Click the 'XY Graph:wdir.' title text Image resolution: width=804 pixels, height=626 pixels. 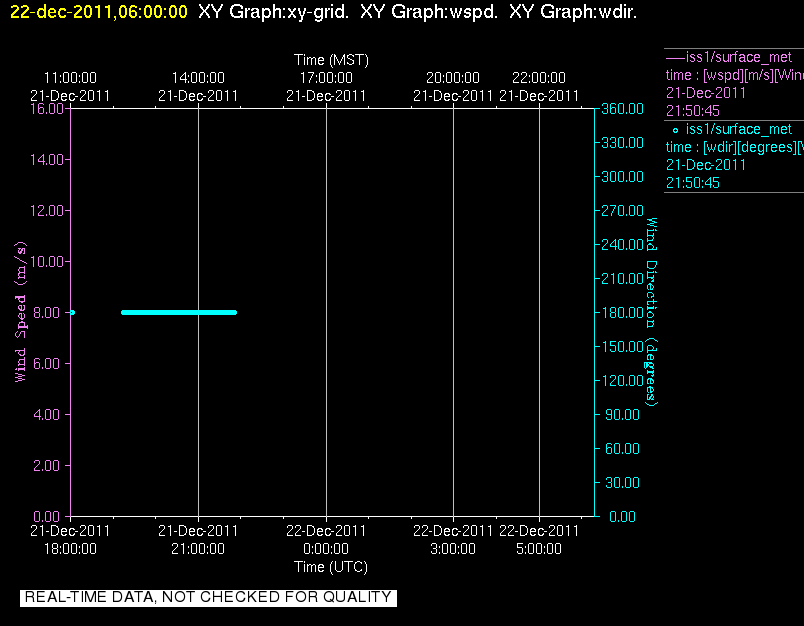pyautogui.click(x=573, y=12)
